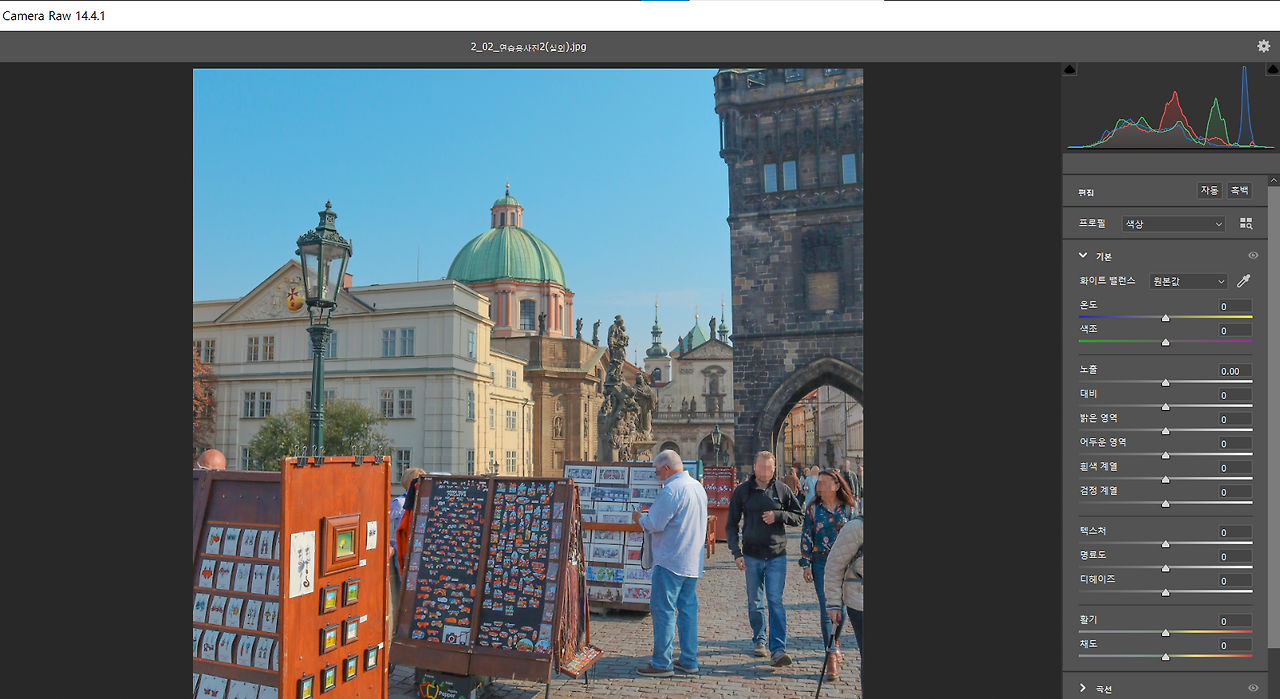Viewport: 1280px width, 699px height.
Task: Click the 채도 saturation slider handle
Action: pos(1165,657)
